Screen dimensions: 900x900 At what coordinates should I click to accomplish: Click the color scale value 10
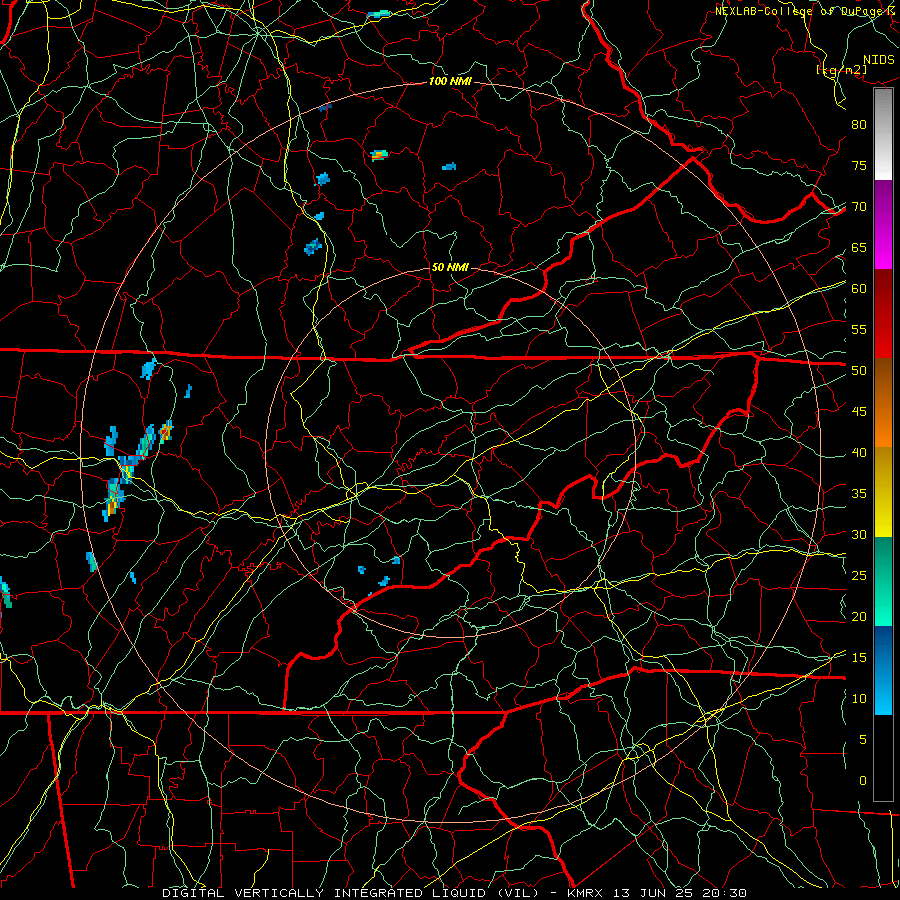click(x=859, y=699)
